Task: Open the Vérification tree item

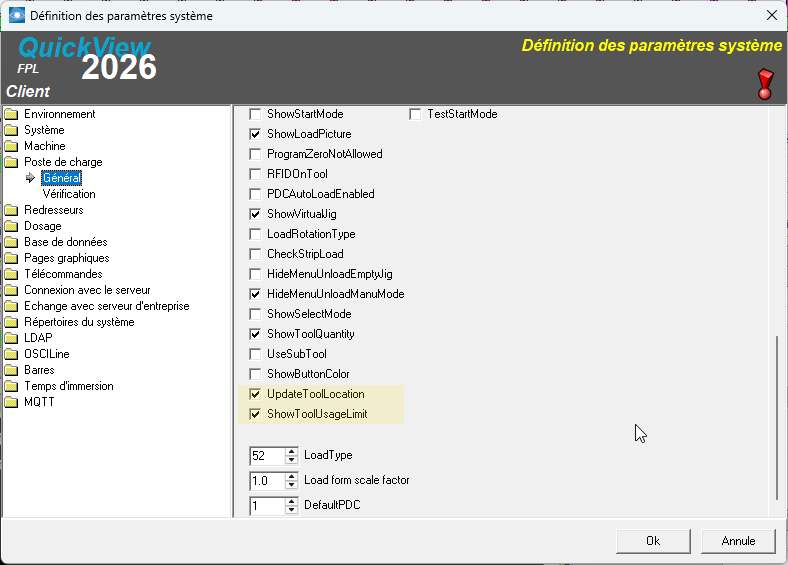Action: [69, 194]
